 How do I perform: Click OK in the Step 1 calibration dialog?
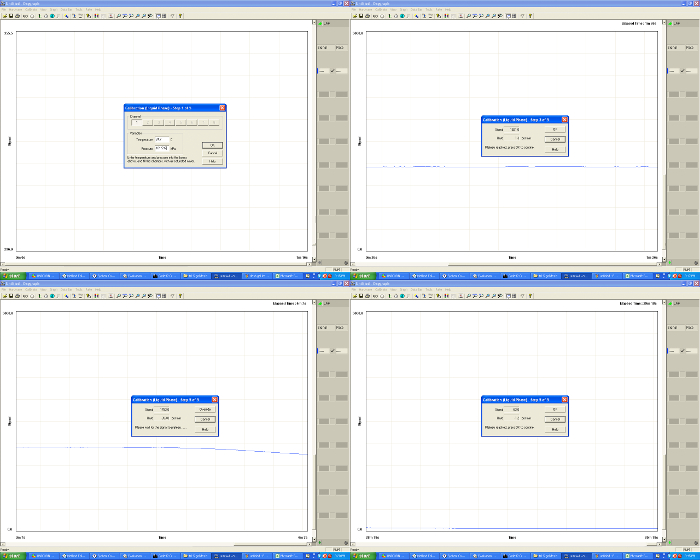tap(212, 145)
